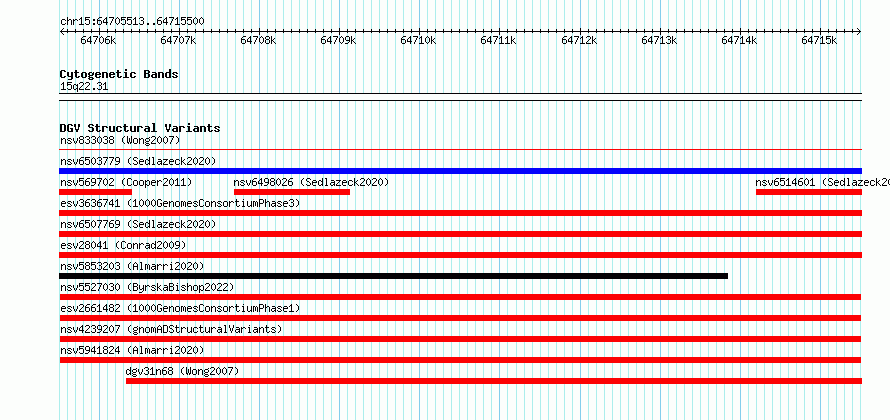This screenshot has height=420, width=890.
Task: Click the red nsv6507769 variant bar
Action: pyautogui.click(x=461, y=234)
